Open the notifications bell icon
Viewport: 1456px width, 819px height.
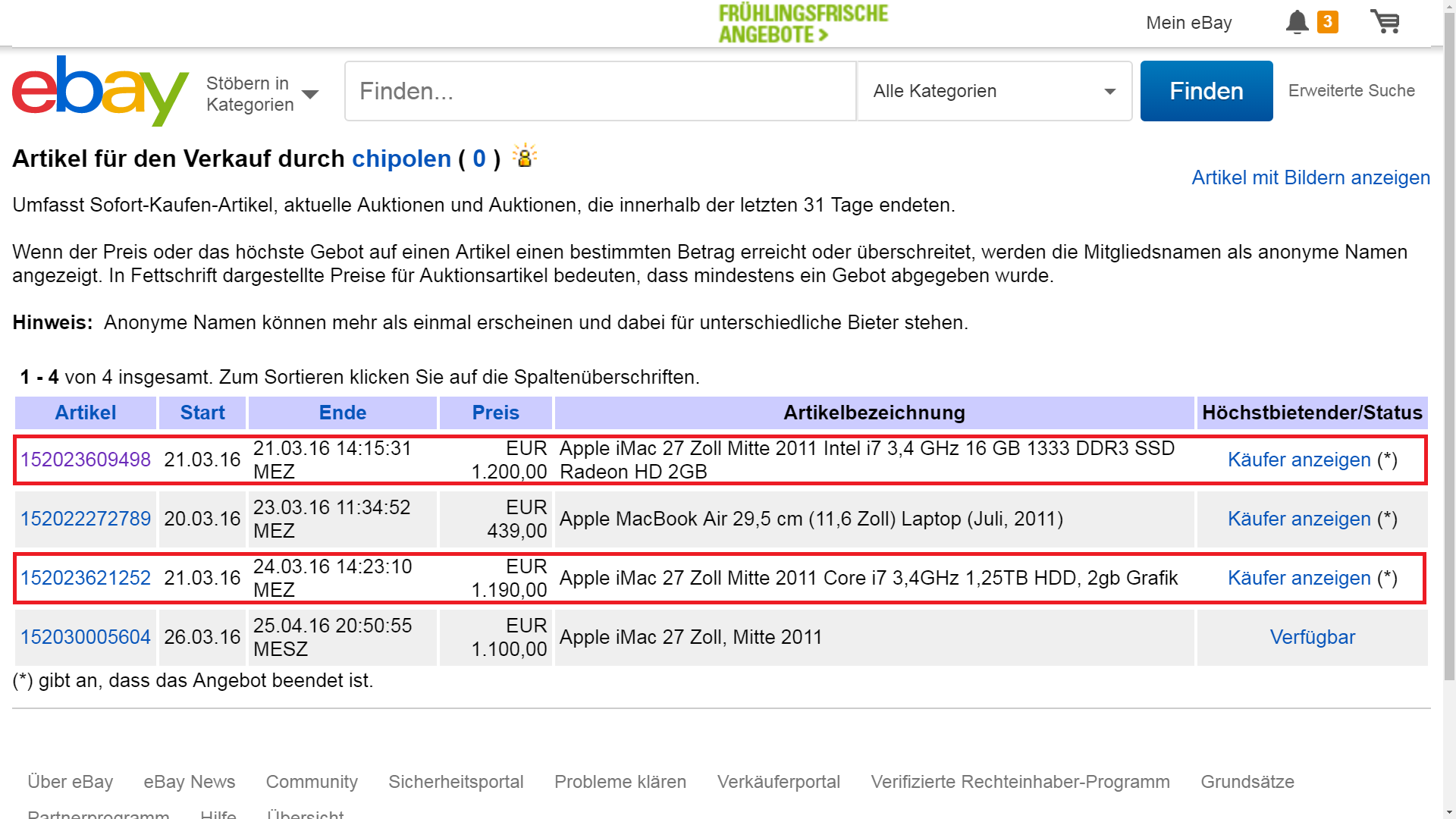point(1297,22)
